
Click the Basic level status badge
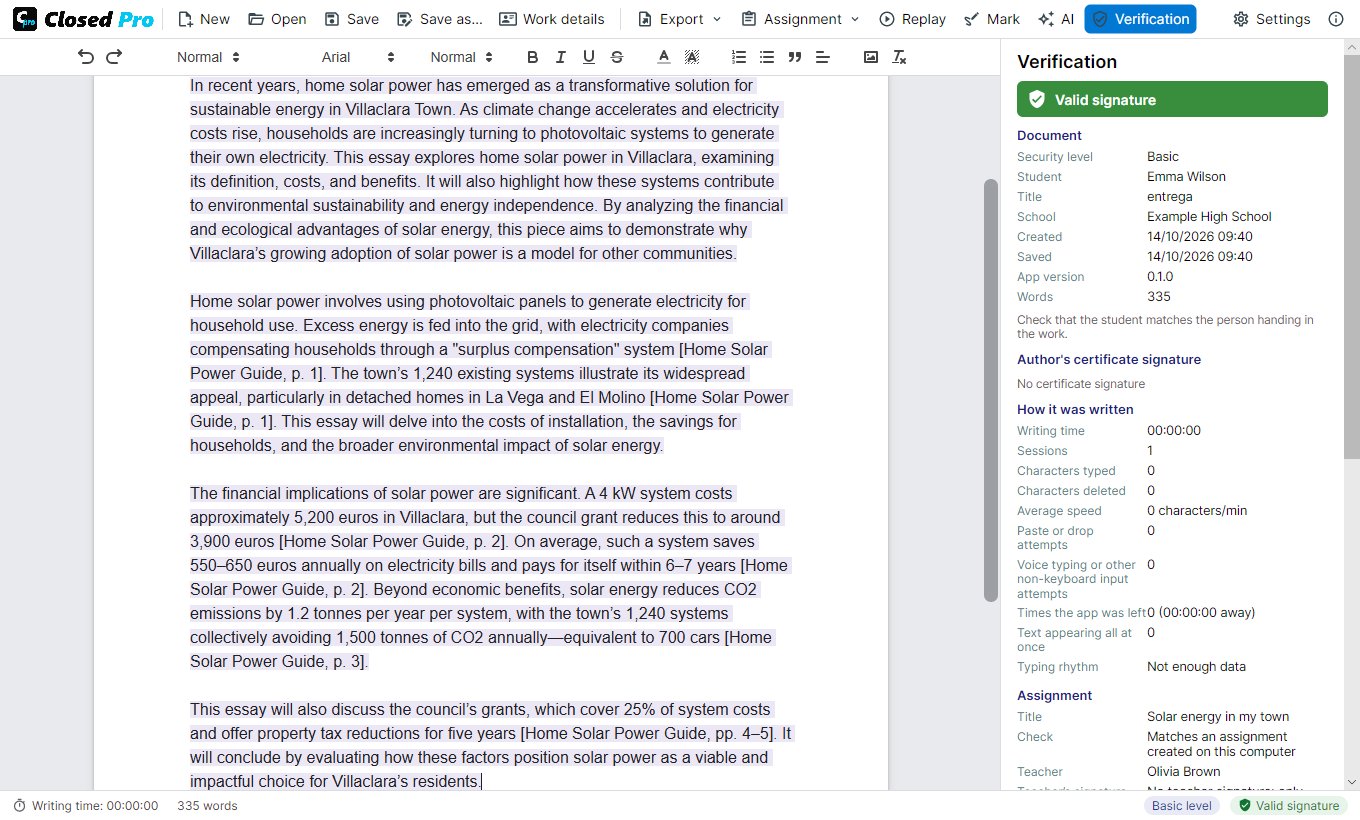point(1182,805)
